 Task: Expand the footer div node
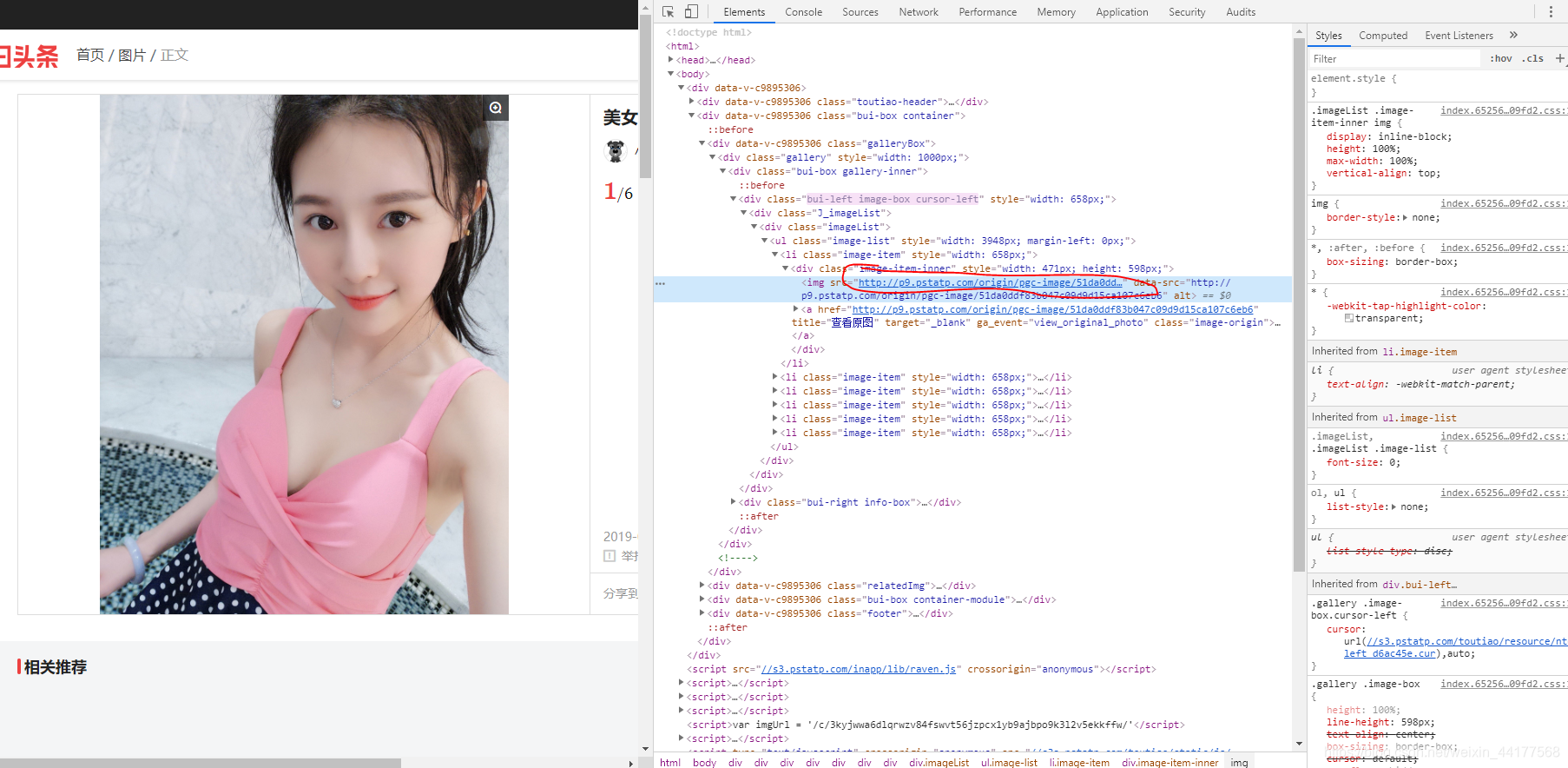point(702,613)
